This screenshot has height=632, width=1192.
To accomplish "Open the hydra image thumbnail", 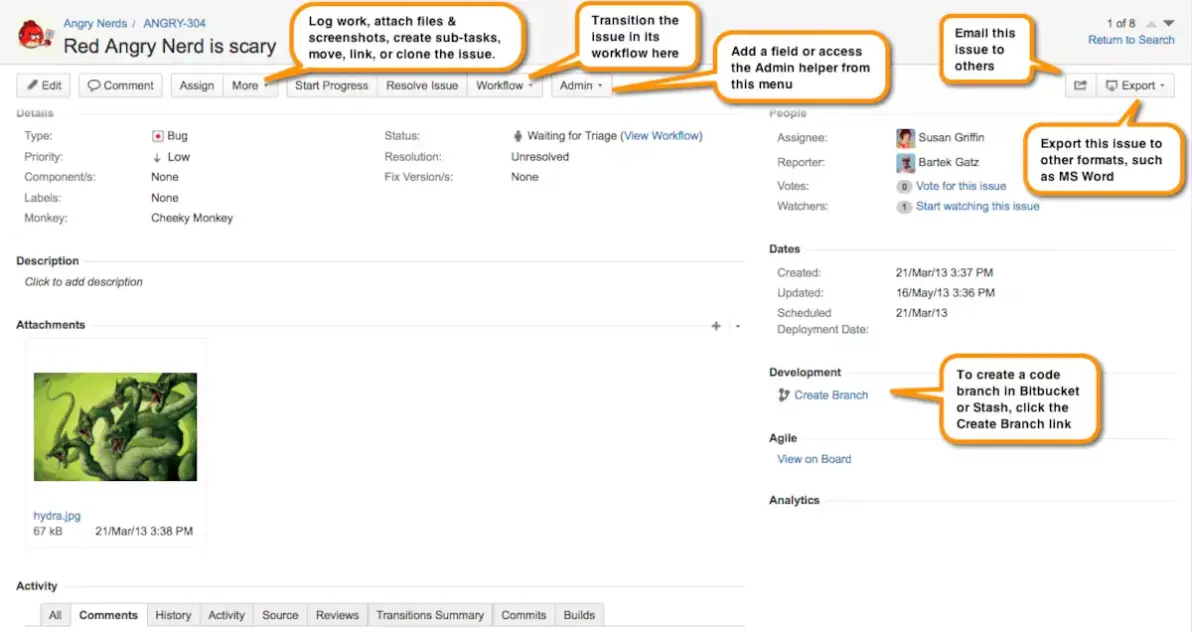I will pos(115,427).
